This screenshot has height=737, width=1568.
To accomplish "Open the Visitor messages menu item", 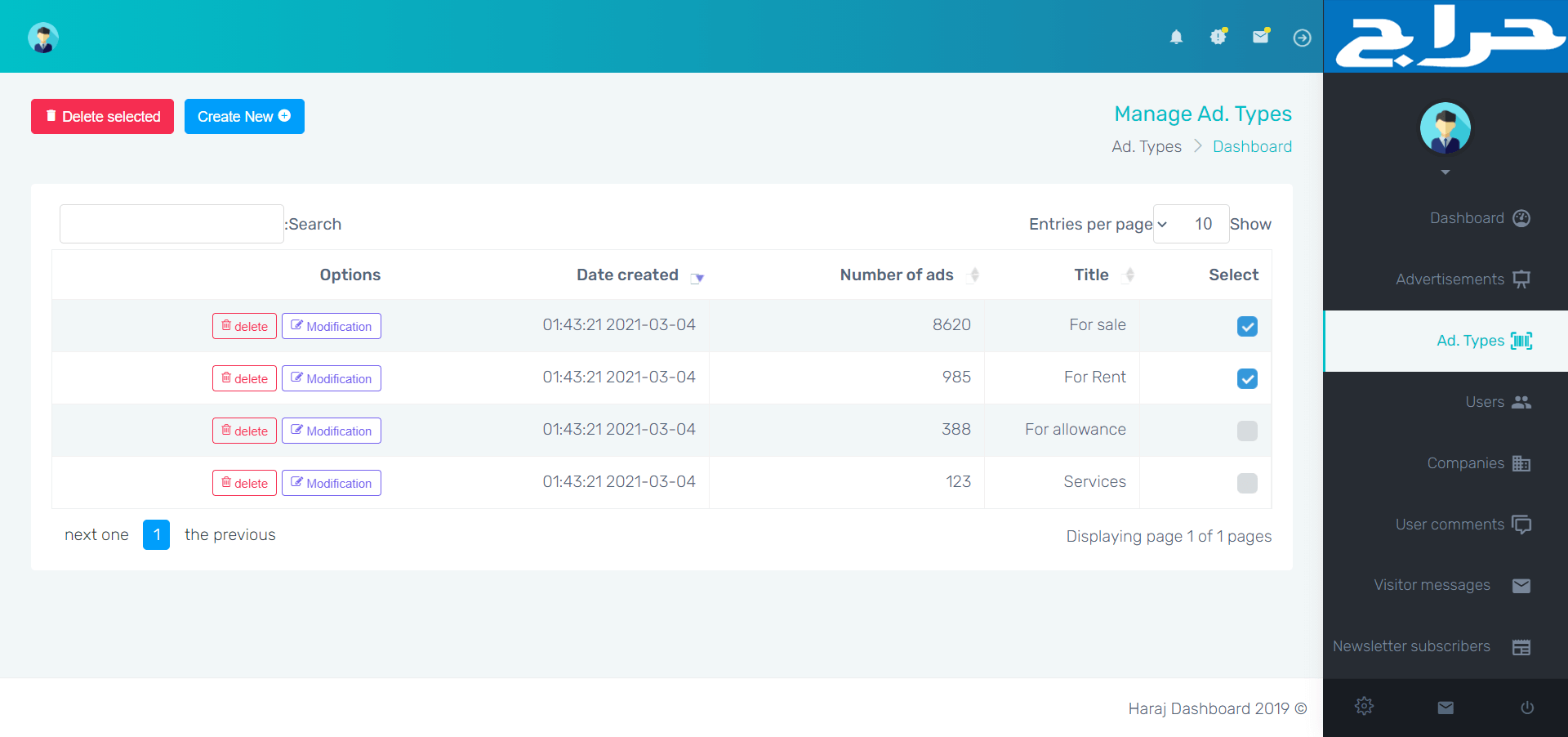I will tap(1445, 586).
